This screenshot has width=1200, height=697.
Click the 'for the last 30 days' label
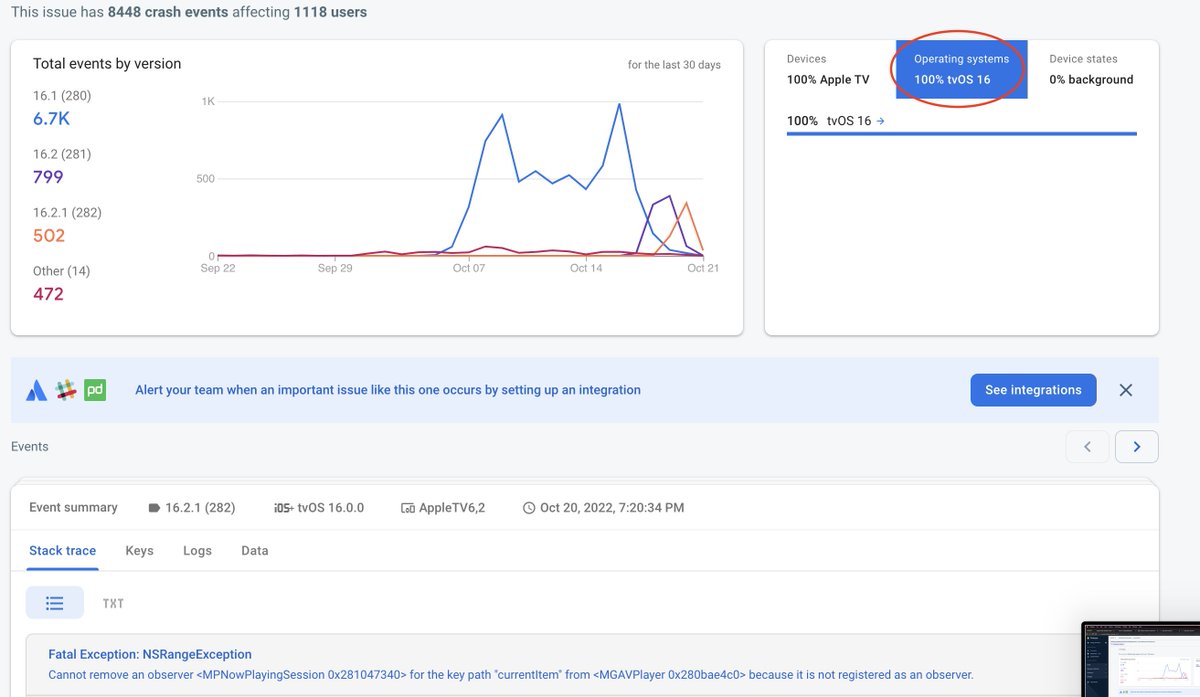(674, 65)
